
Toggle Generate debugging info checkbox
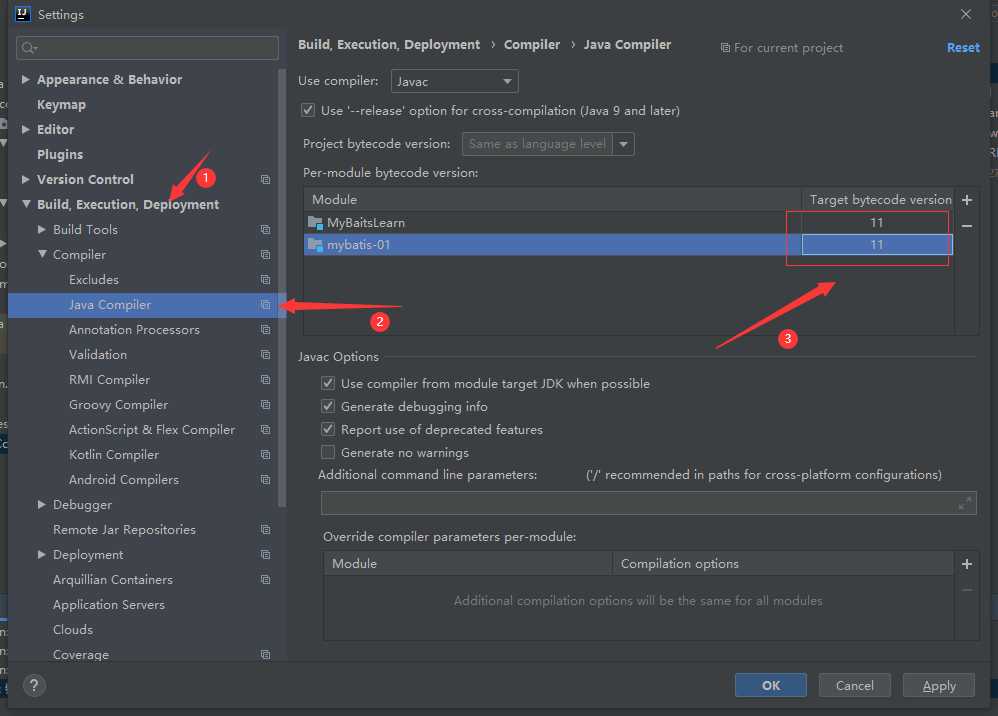[328, 407]
